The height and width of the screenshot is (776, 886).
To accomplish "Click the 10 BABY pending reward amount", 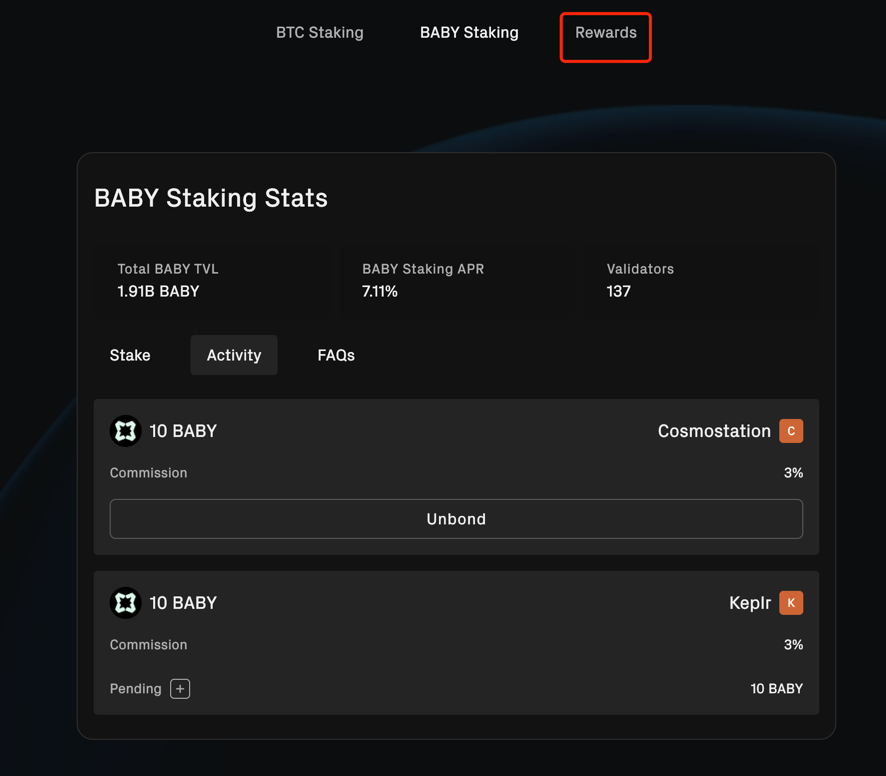I will tap(777, 688).
